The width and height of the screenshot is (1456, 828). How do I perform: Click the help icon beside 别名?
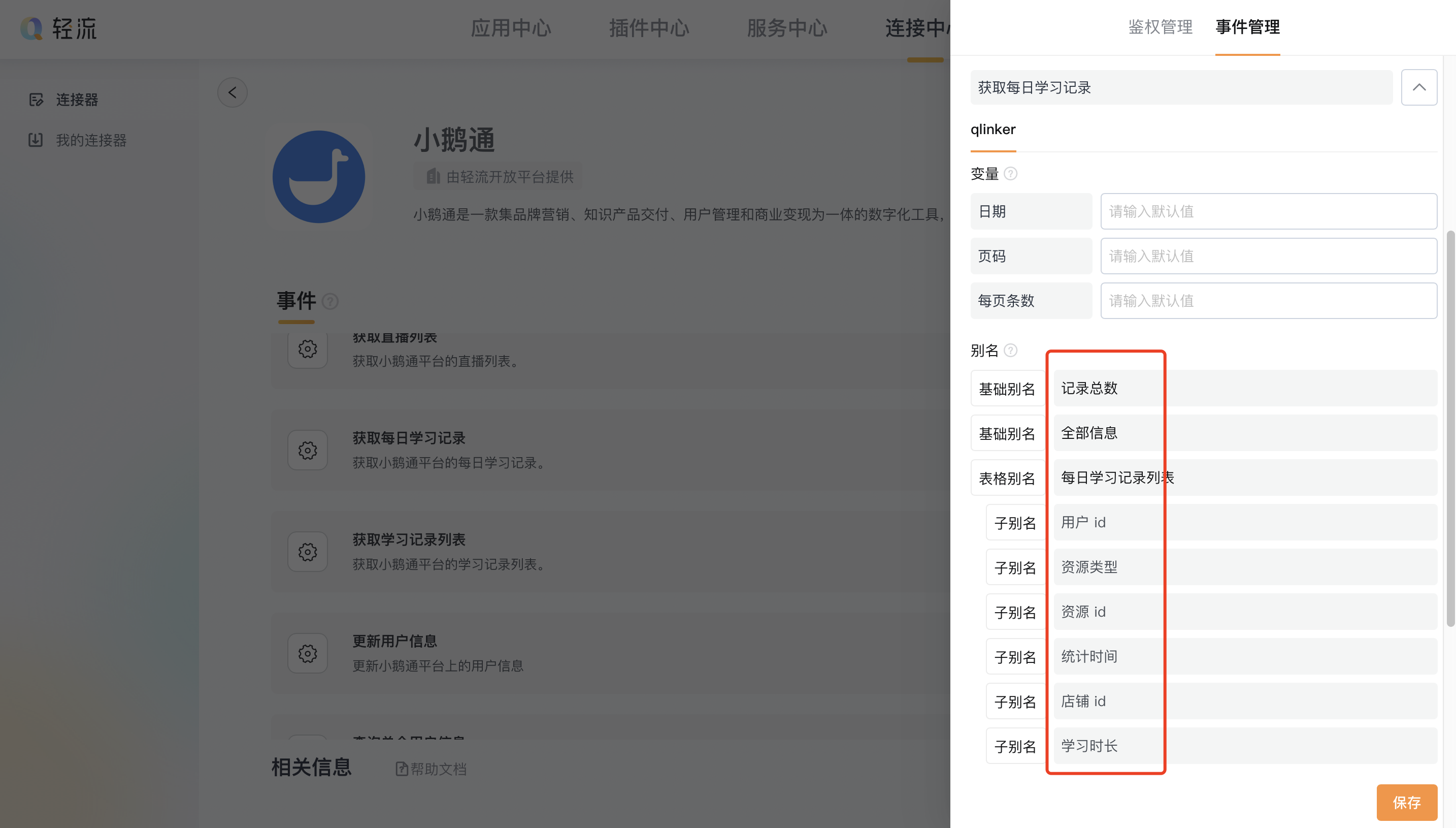point(1010,351)
